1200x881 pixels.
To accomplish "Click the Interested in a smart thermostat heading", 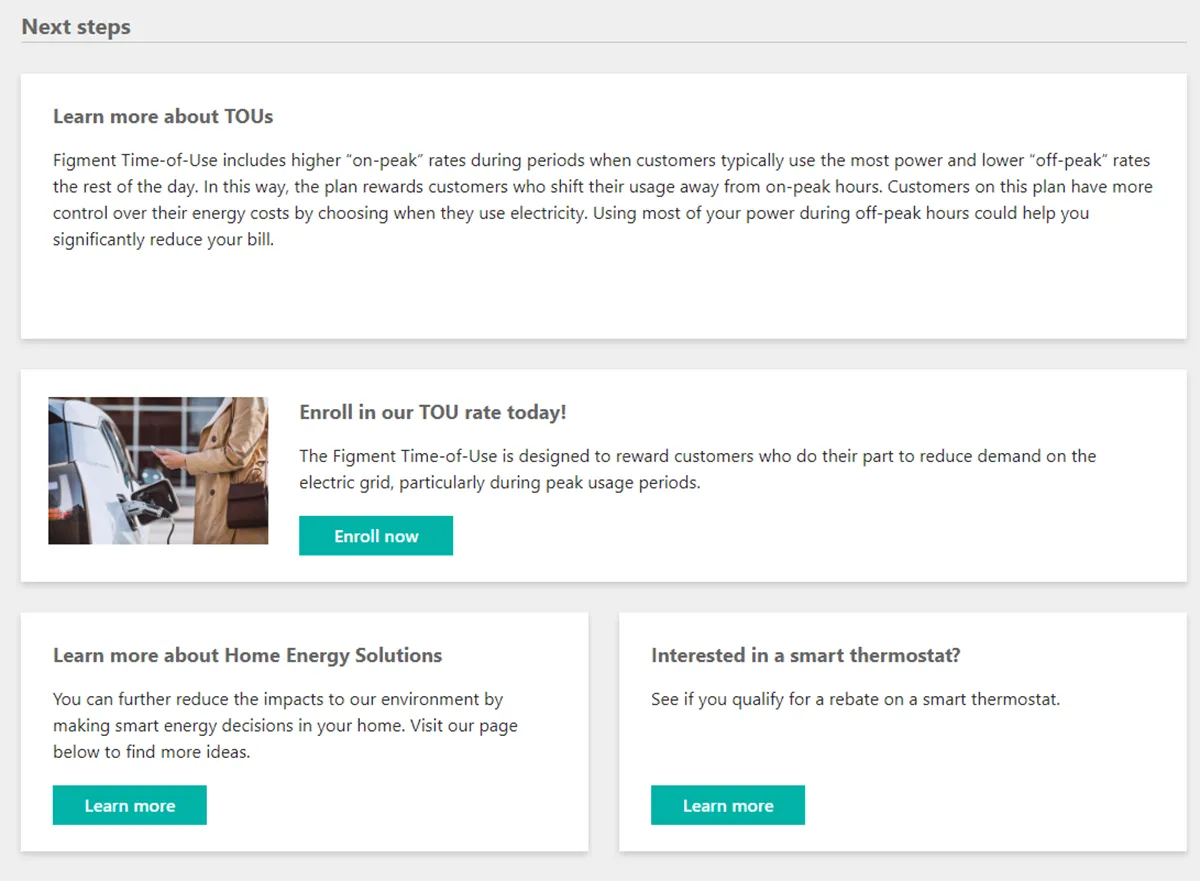I will 805,656.
